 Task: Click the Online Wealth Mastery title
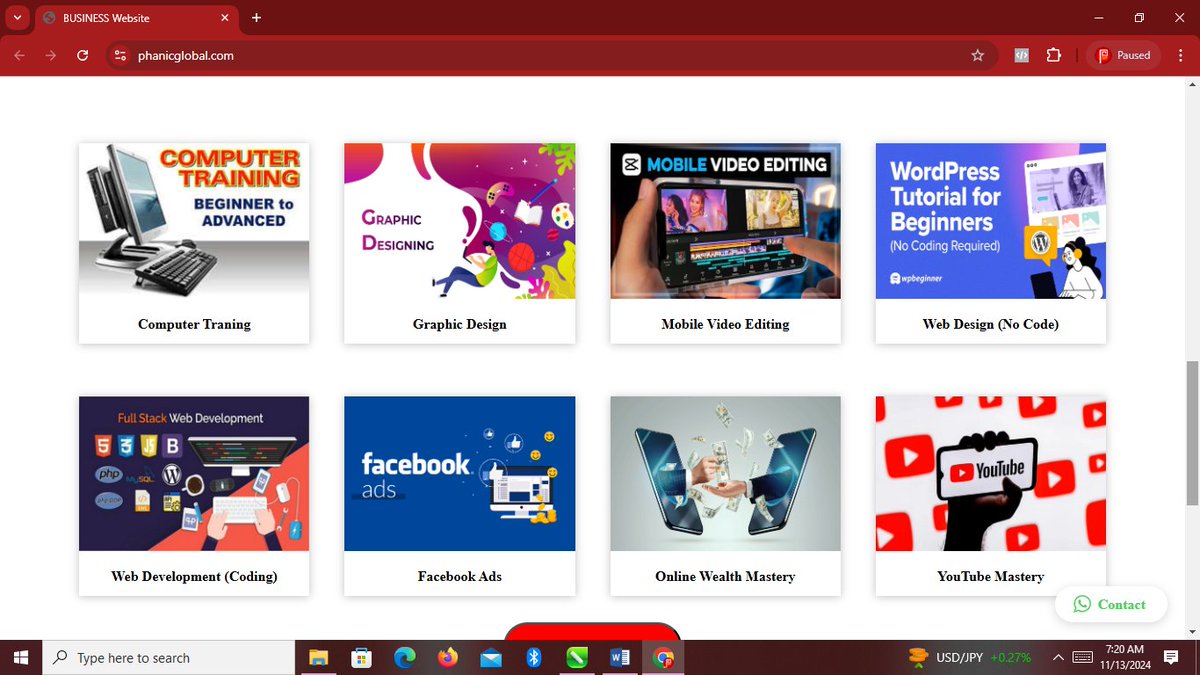click(725, 576)
